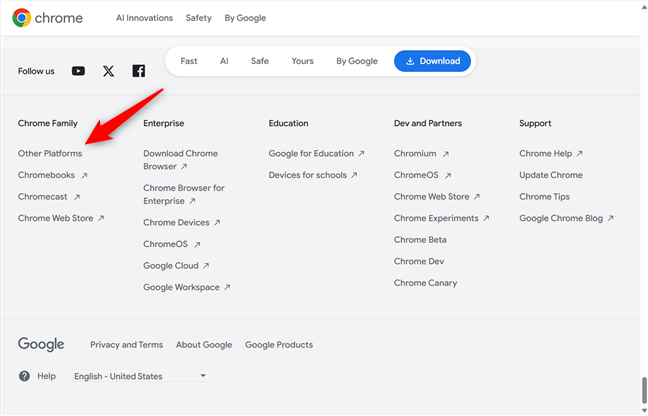Open the Google Cloud link
The width and height of the screenshot is (648, 416).
176,266
